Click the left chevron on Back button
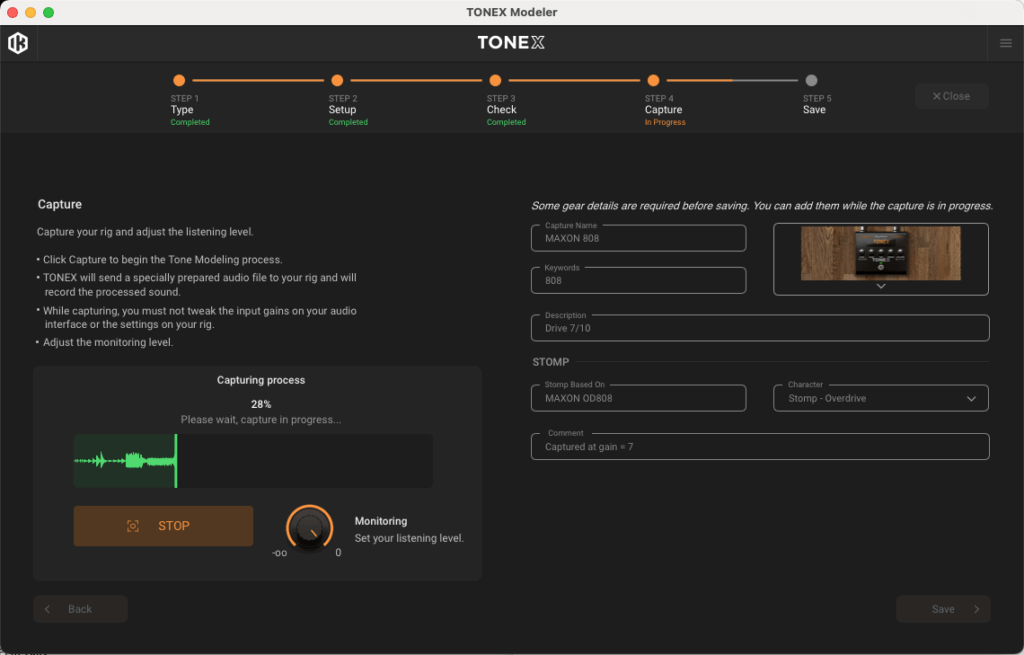 pos(47,609)
